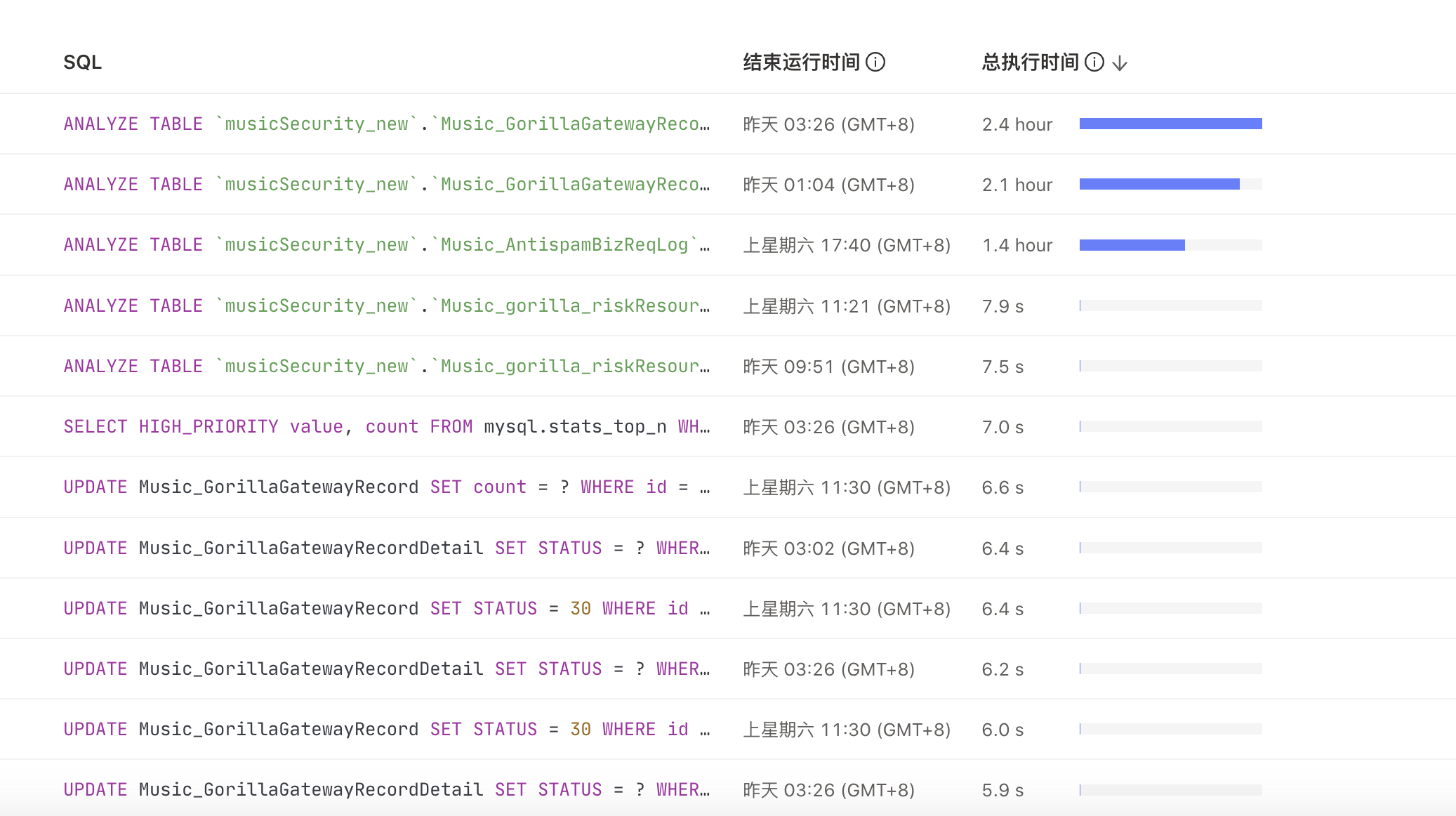The height and width of the screenshot is (816, 1456).
Task: Click the sort arrow on 总执行时间 column
Action: [1120, 63]
